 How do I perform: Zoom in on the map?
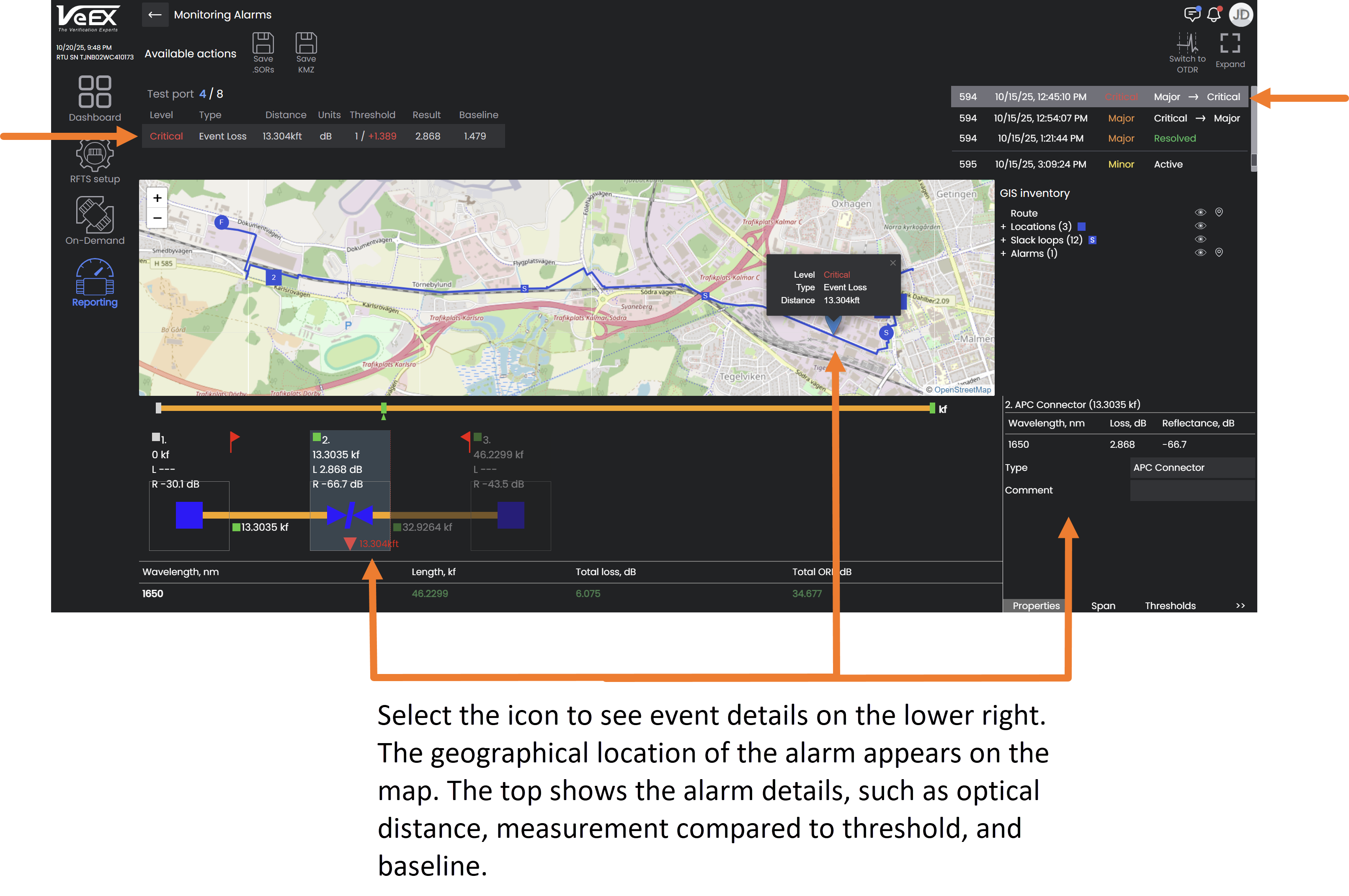[x=157, y=198]
